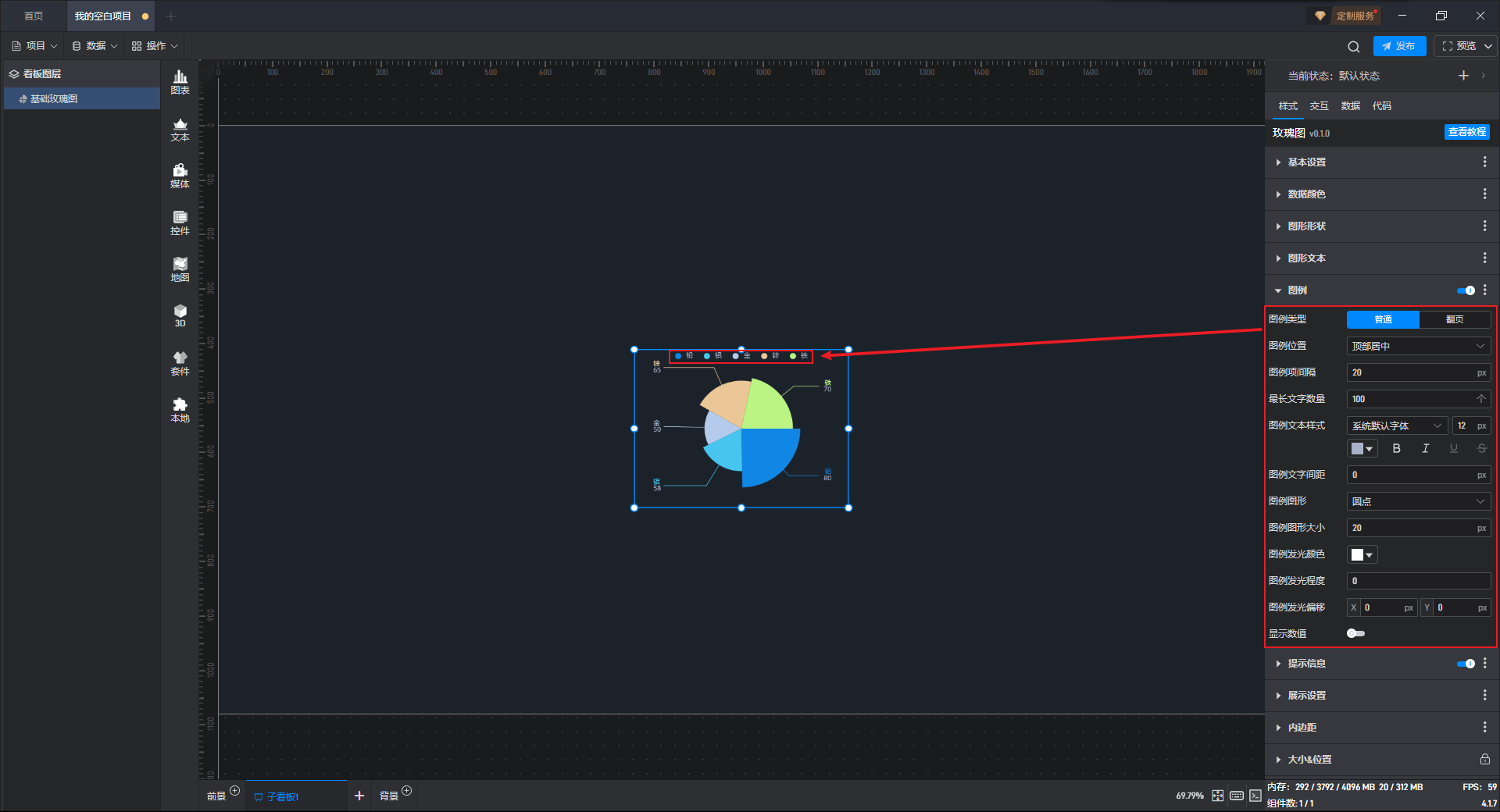The width and height of the screenshot is (1500, 812).
Task: Open the 3D components panel
Action: pyautogui.click(x=180, y=315)
